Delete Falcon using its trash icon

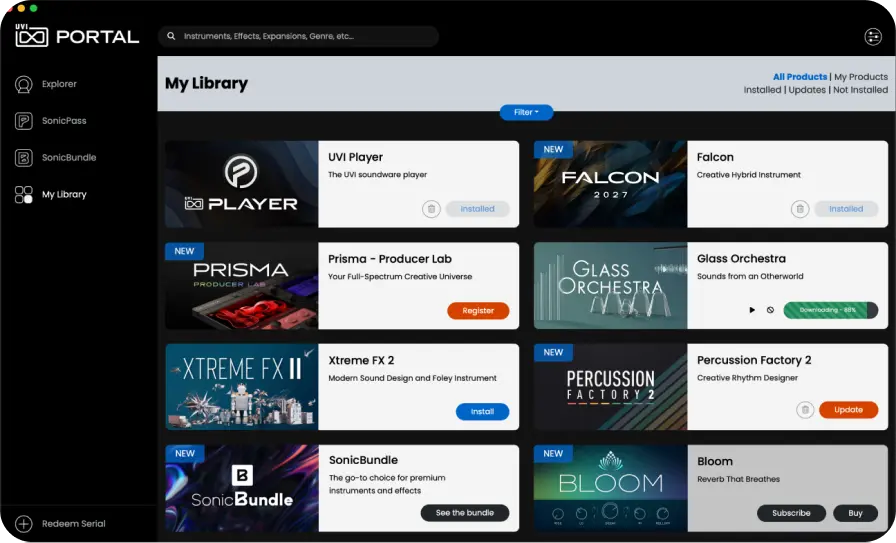click(800, 209)
